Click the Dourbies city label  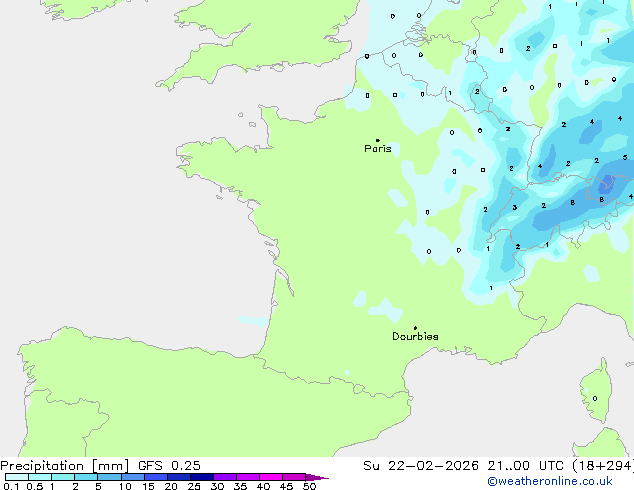point(415,336)
